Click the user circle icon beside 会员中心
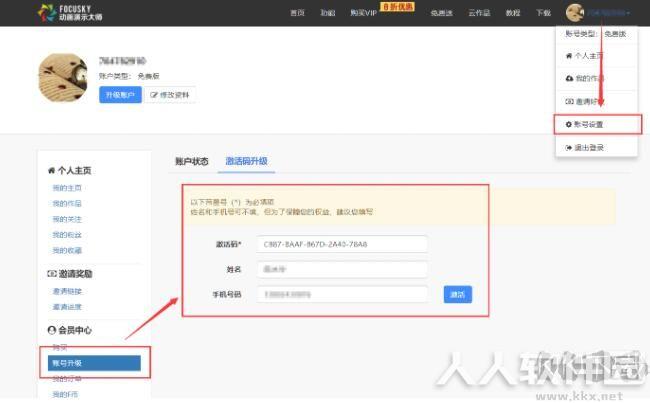This screenshot has width=650, height=403. pyautogui.click(x=52, y=330)
